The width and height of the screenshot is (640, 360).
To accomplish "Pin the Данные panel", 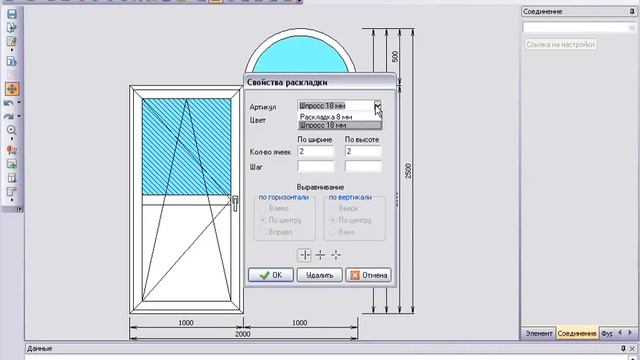I will pyautogui.click(x=623, y=349).
